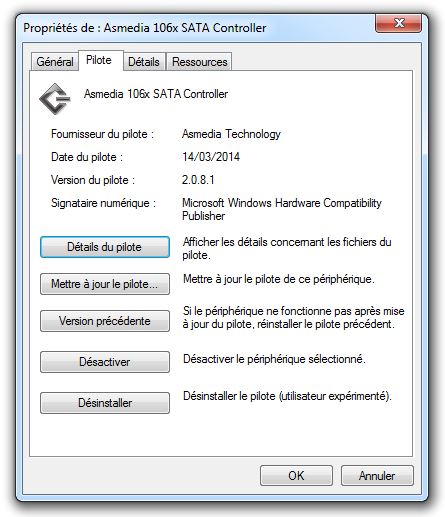The height and width of the screenshot is (517, 445).
Task: Click the driver version value 2.0.8.1
Action: [198, 180]
